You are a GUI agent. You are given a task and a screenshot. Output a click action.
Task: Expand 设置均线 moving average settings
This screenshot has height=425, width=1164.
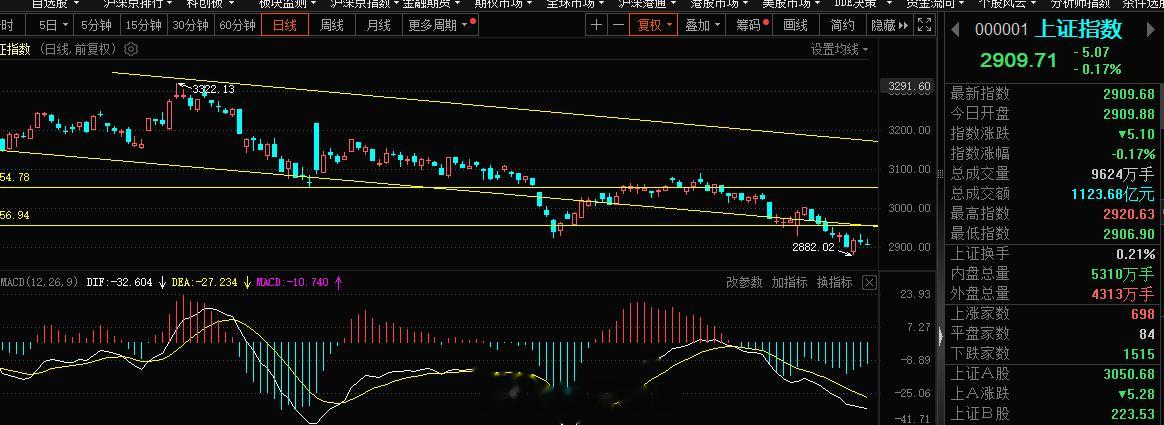click(839, 50)
